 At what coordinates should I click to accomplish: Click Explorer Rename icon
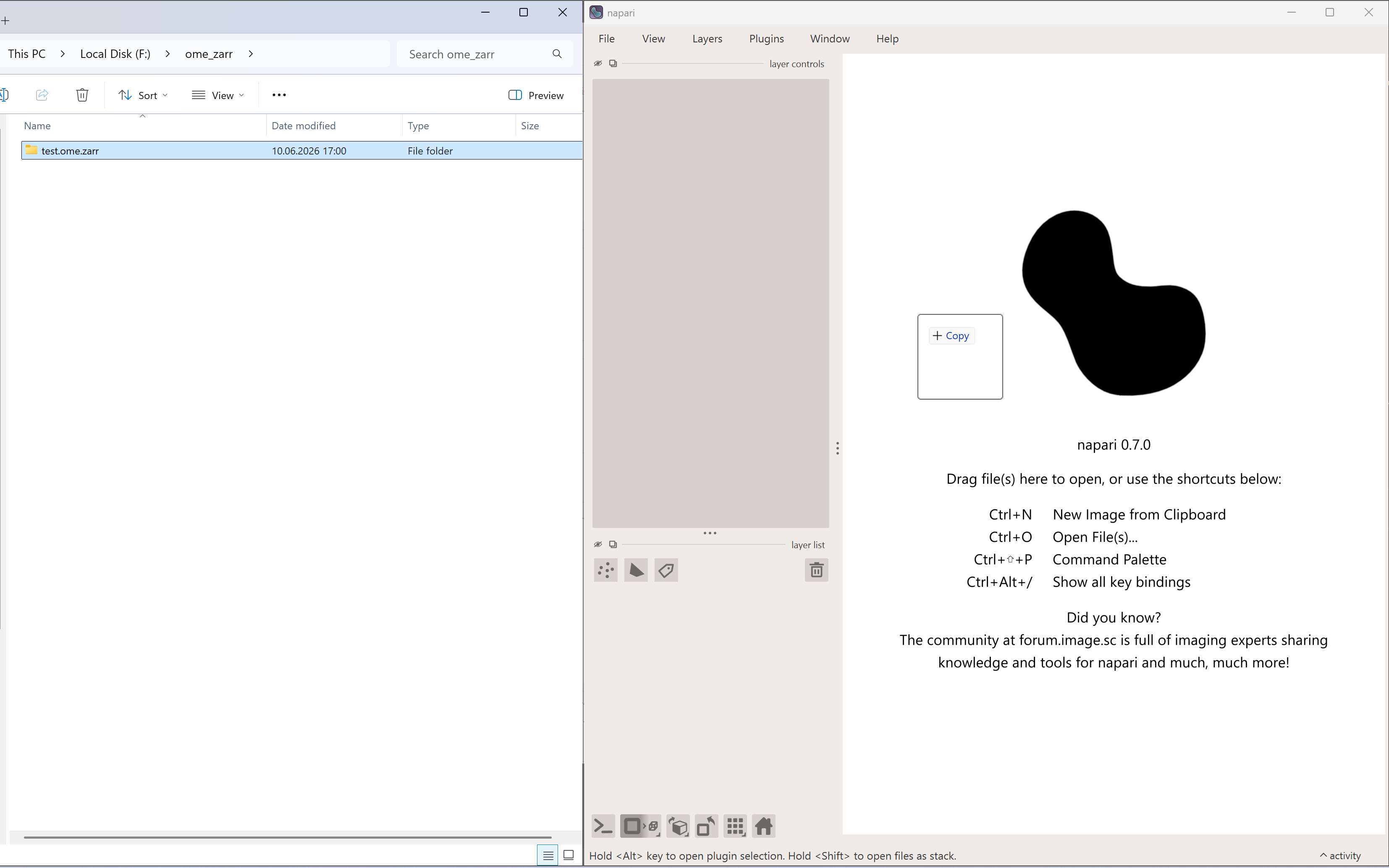[5, 95]
